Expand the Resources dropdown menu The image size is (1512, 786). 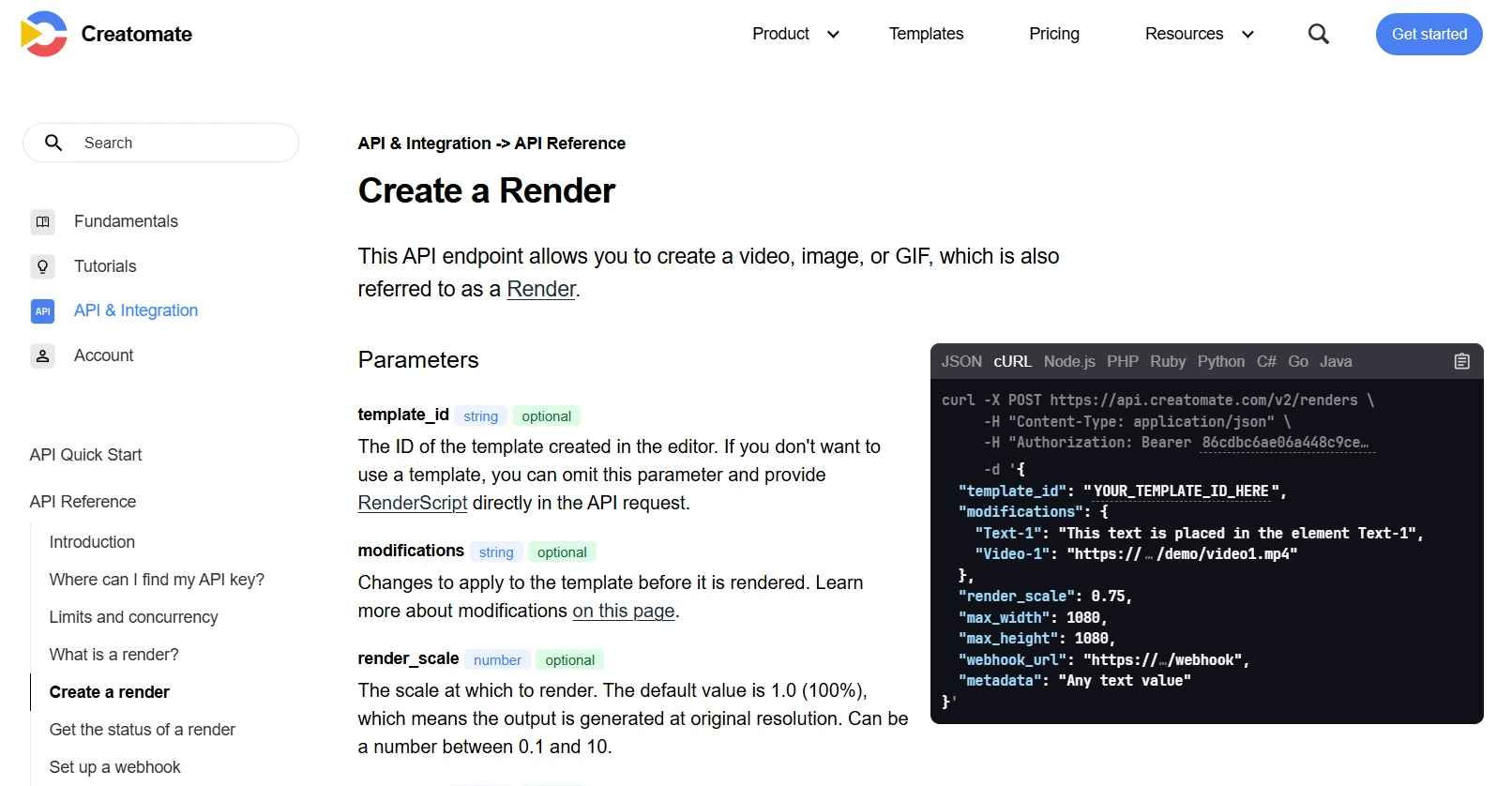1200,34
